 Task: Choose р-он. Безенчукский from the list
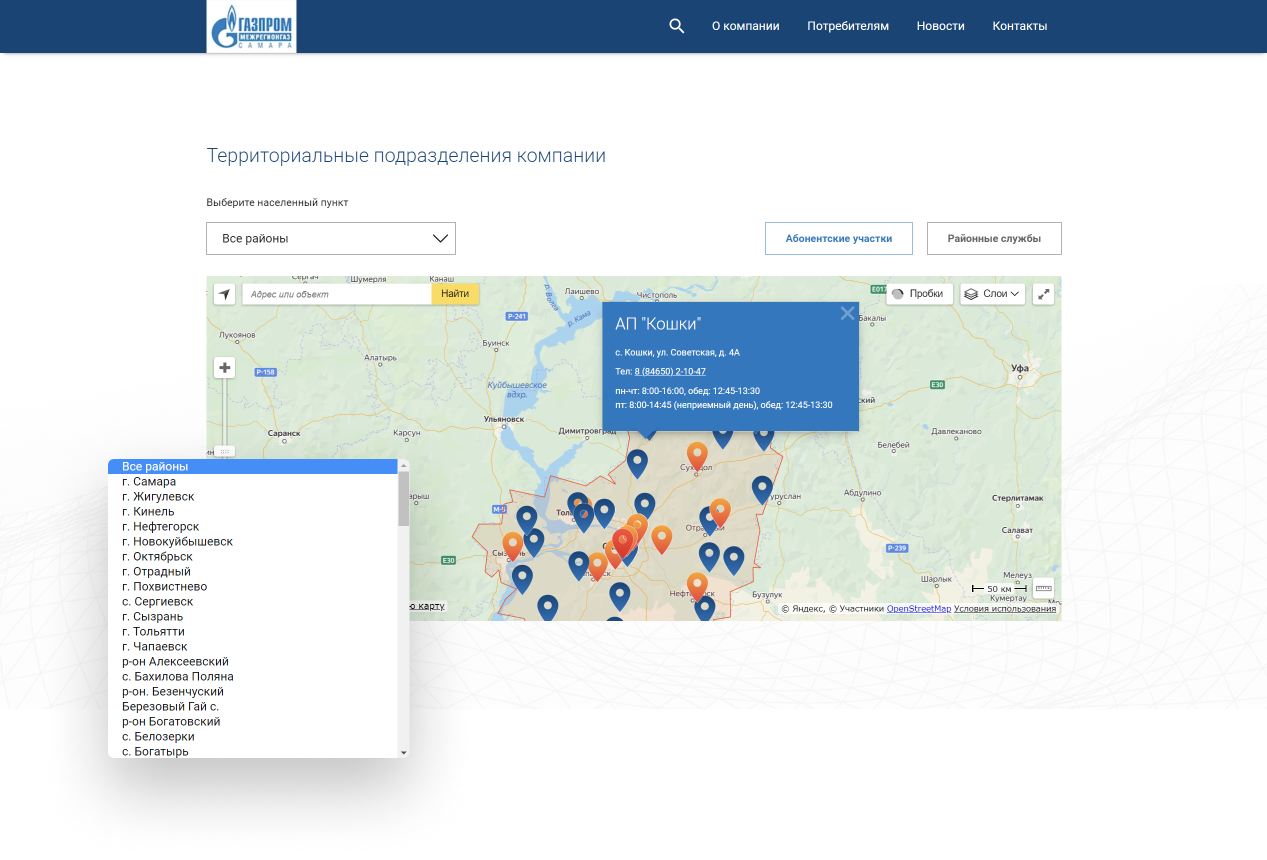[253, 691]
